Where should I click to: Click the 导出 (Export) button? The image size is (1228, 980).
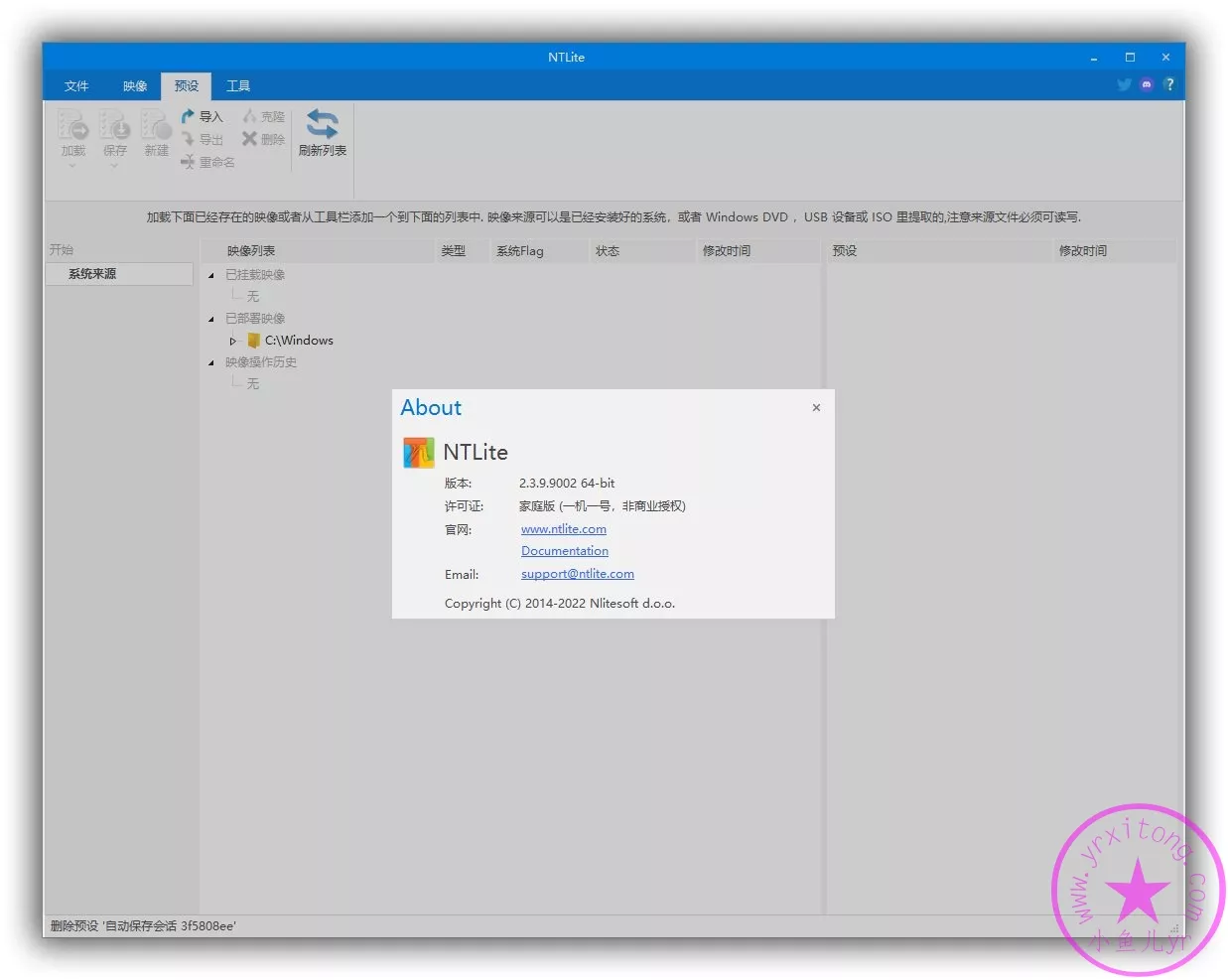(x=203, y=139)
